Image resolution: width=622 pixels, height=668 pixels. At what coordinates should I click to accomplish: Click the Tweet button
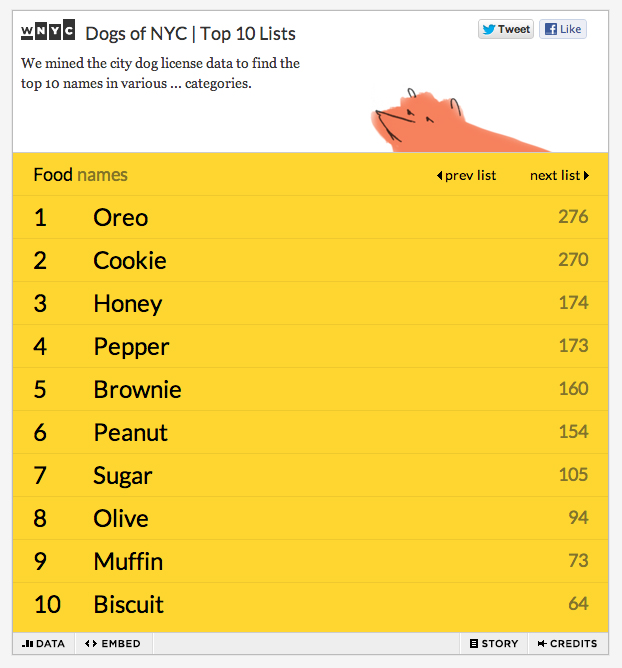(x=506, y=29)
